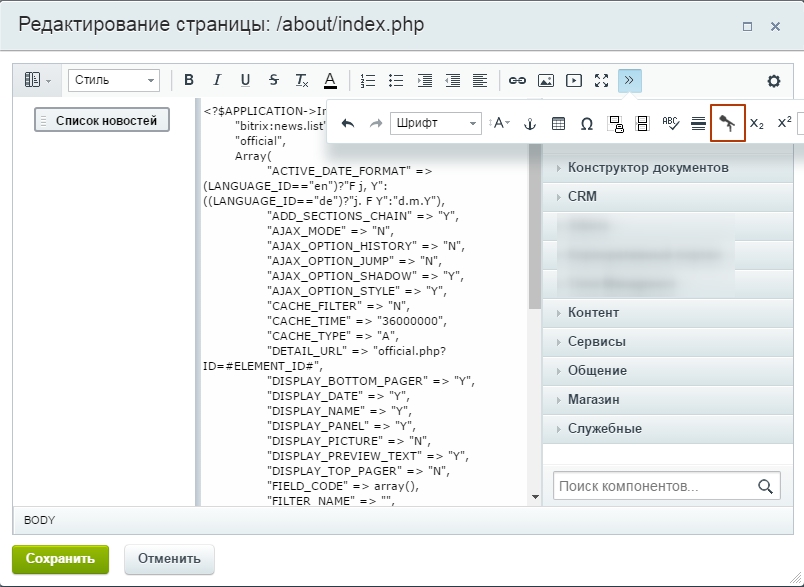
Task: Click the insert video icon
Action: 573,81
